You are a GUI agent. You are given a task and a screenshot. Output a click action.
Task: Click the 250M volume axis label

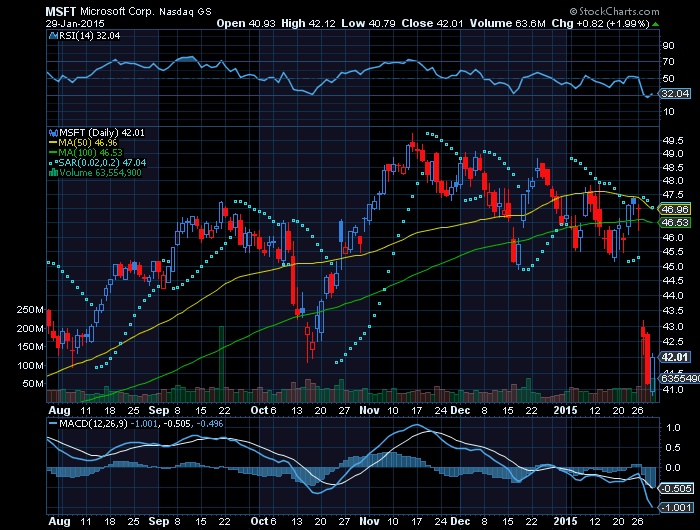(x=30, y=310)
